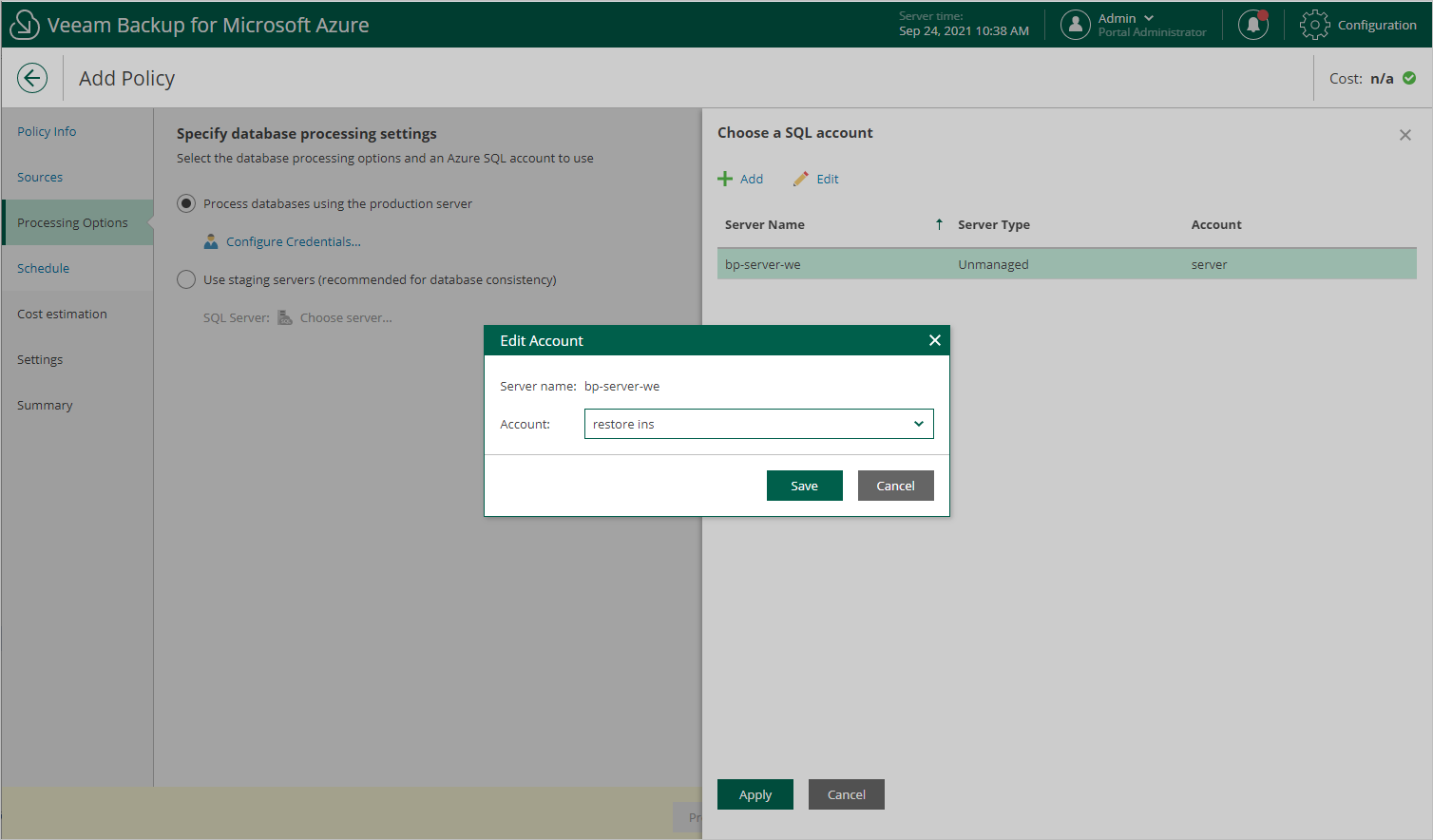The image size is (1433, 840).
Task: Select Process databases using production server
Action: (x=186, y=203)
